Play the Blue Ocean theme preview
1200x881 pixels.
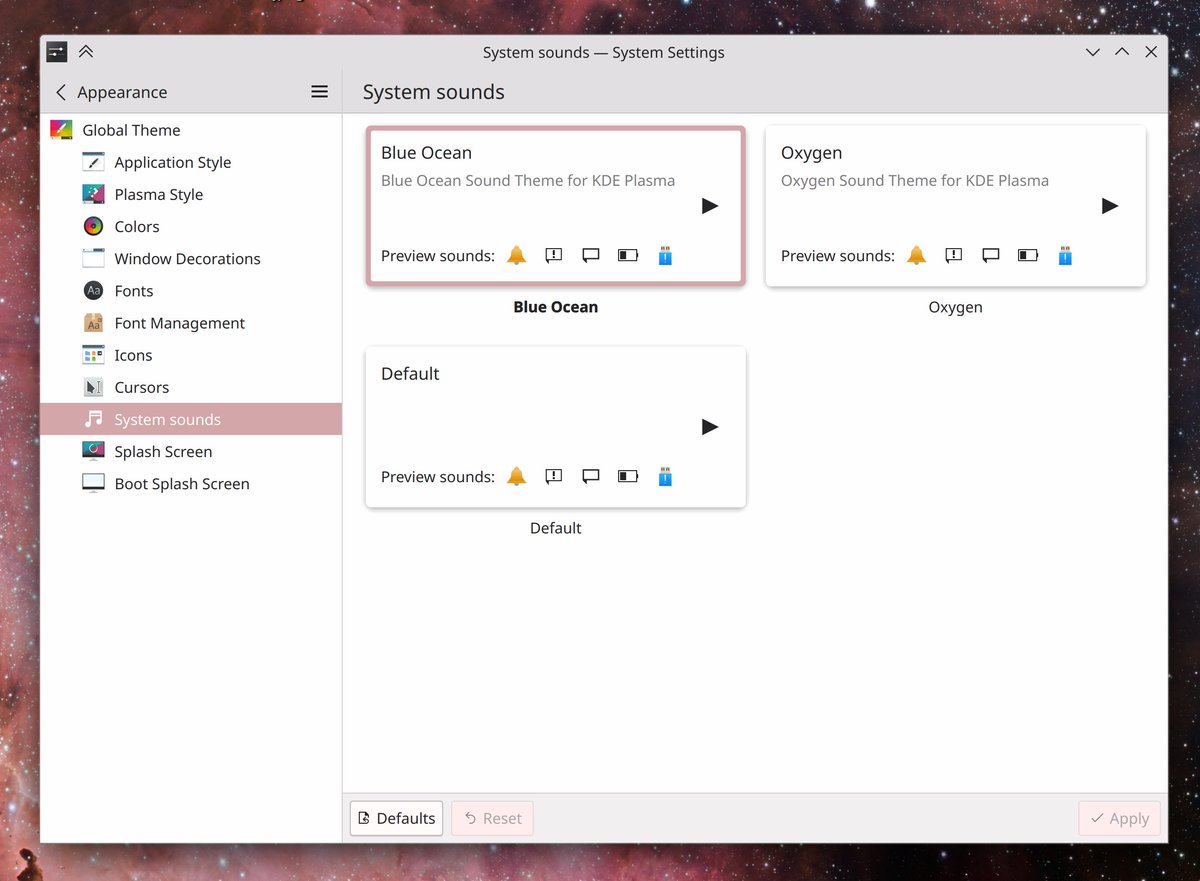(x=709, y=206)
